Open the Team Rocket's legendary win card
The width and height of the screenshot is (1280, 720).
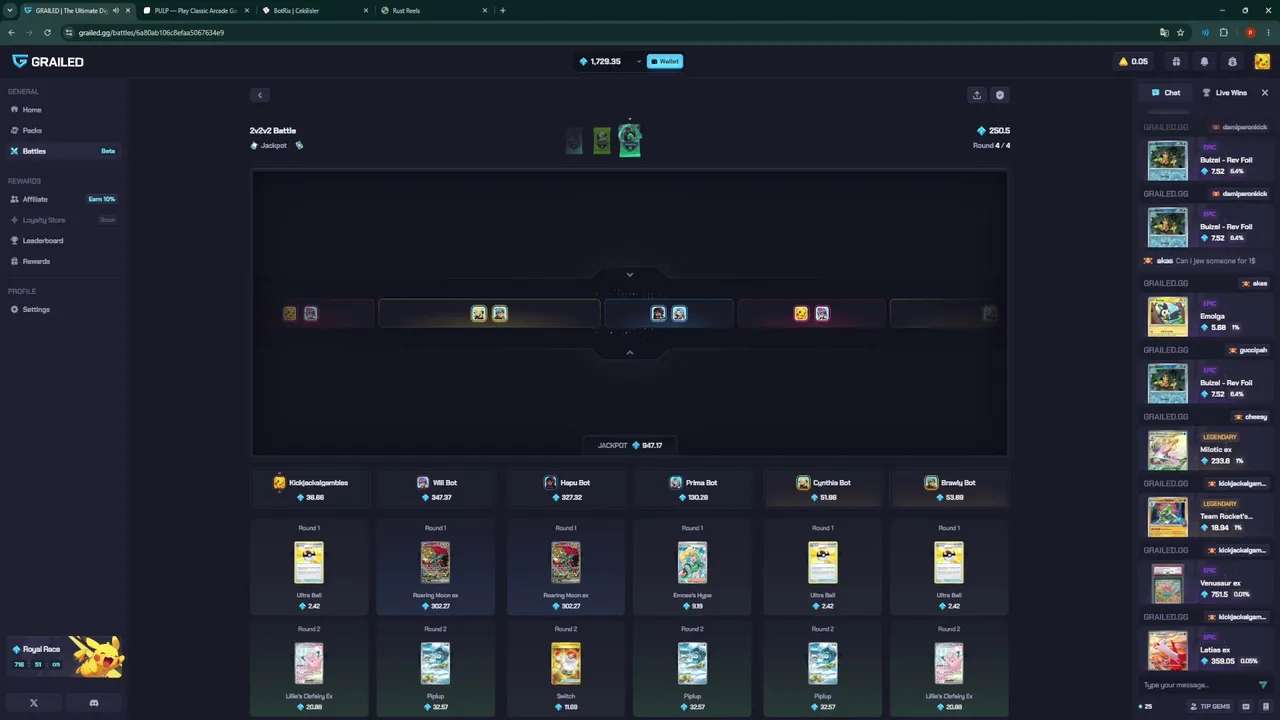1207,517
